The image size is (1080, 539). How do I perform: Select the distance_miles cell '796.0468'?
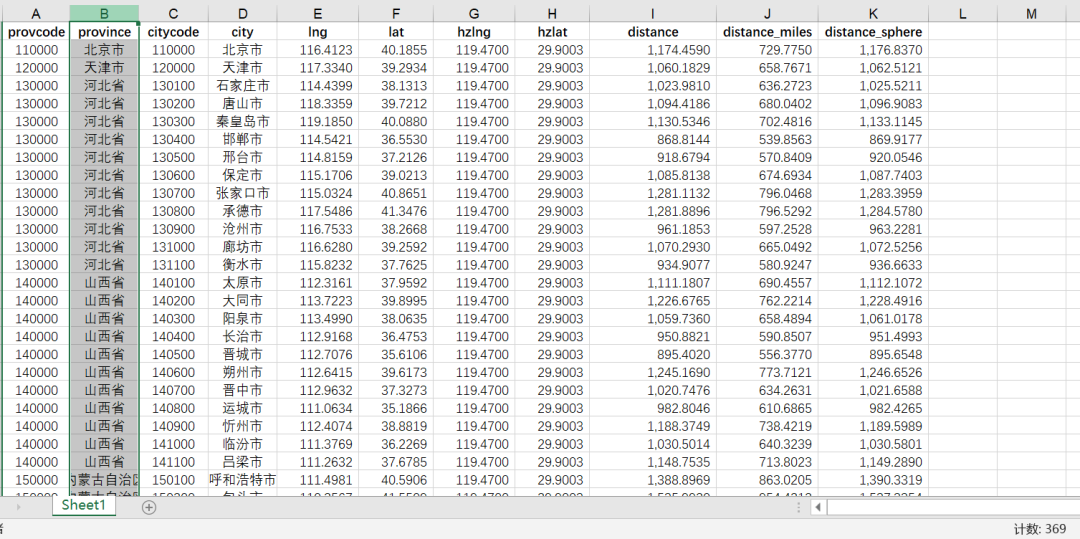pyautogui.click(x=767, y=193)
